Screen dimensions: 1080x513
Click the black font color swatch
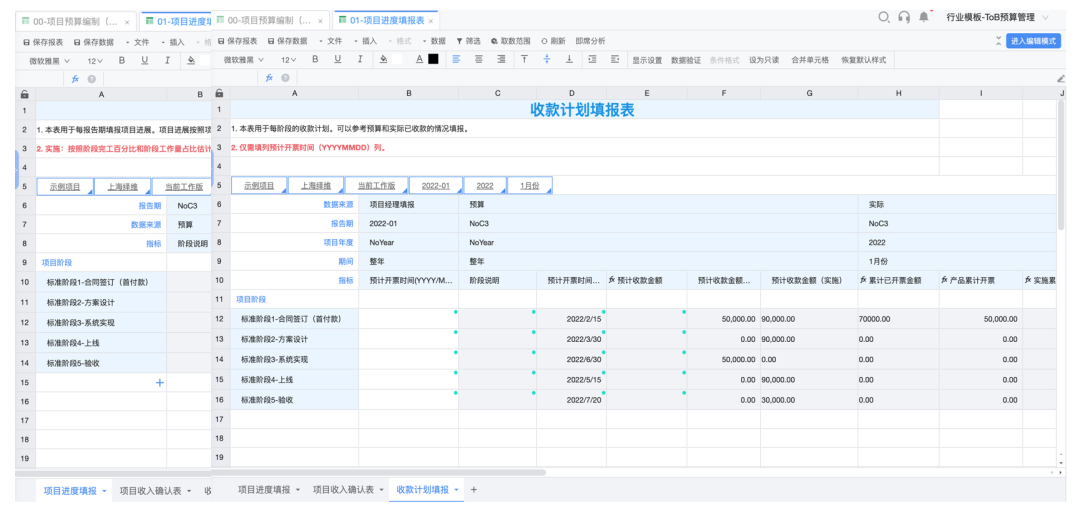click(x=433, y=59)
